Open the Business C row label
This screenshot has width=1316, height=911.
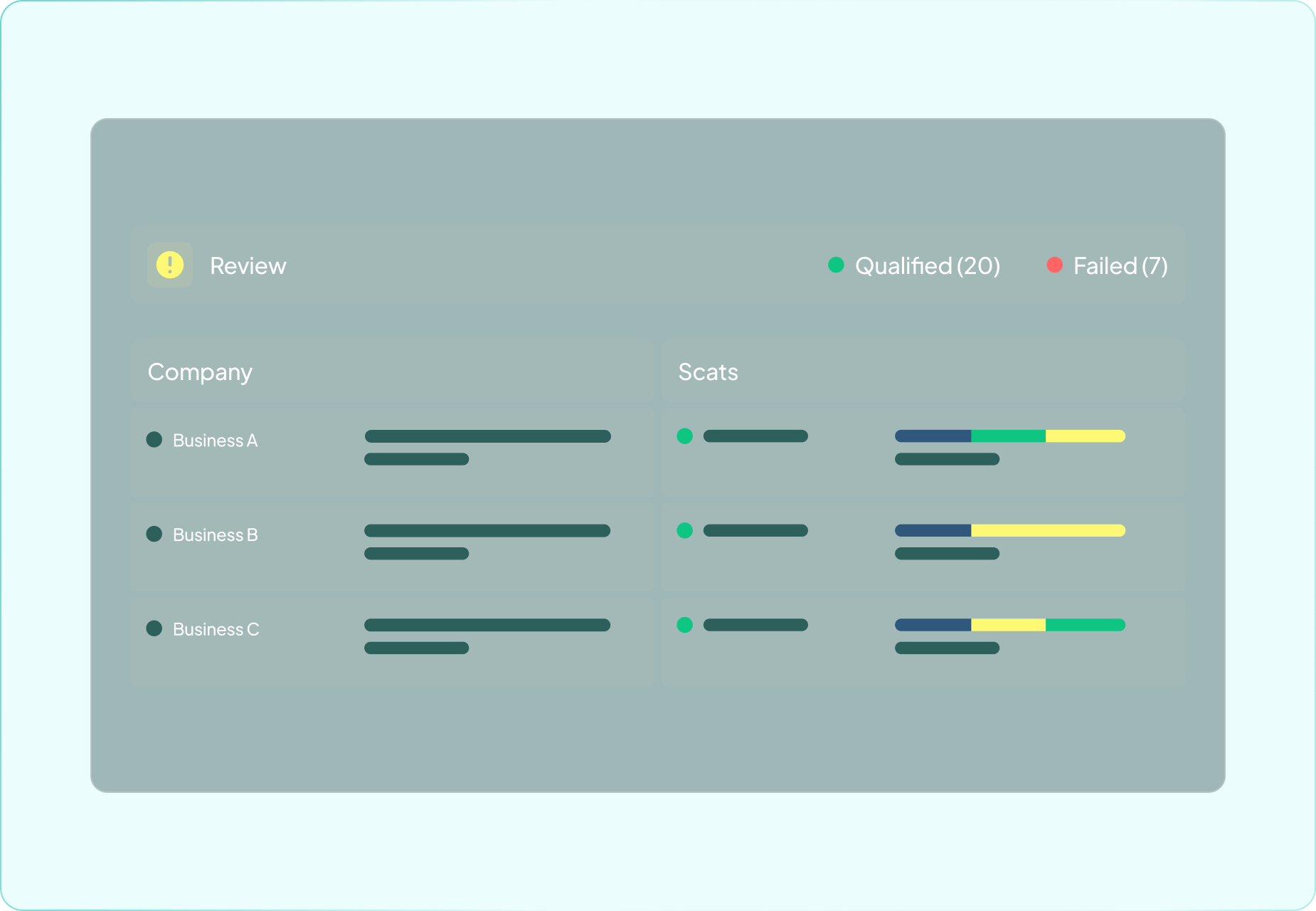point(216,629)
